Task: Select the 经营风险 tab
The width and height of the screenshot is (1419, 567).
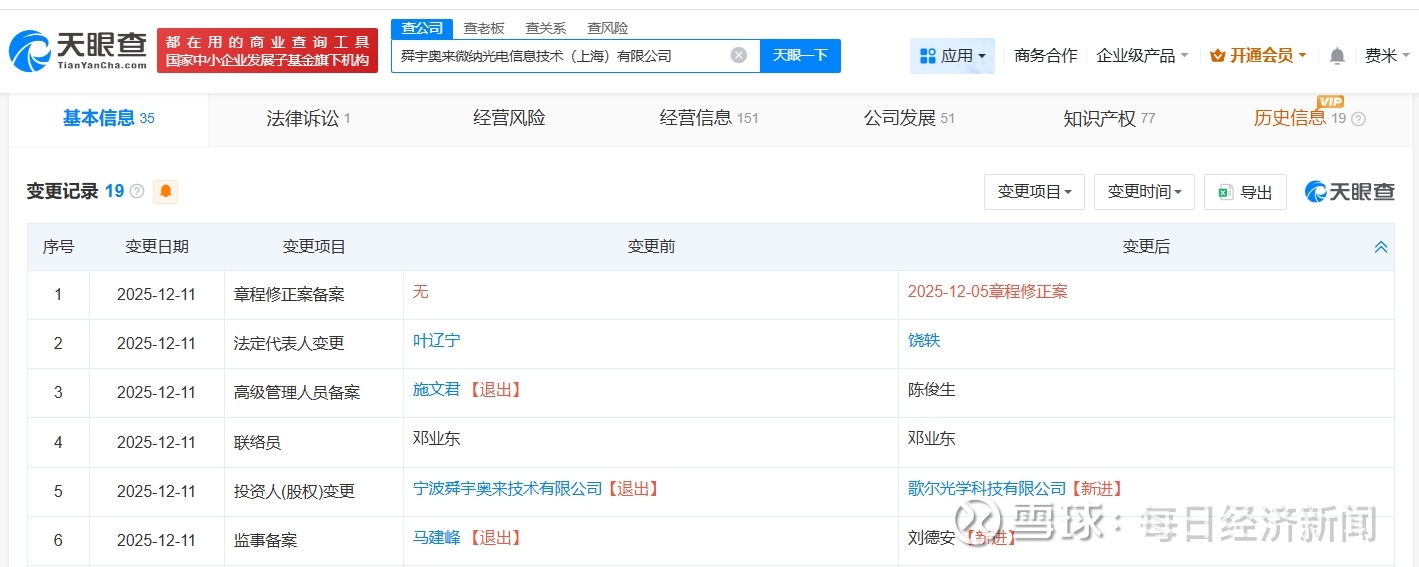Action: 509,118
